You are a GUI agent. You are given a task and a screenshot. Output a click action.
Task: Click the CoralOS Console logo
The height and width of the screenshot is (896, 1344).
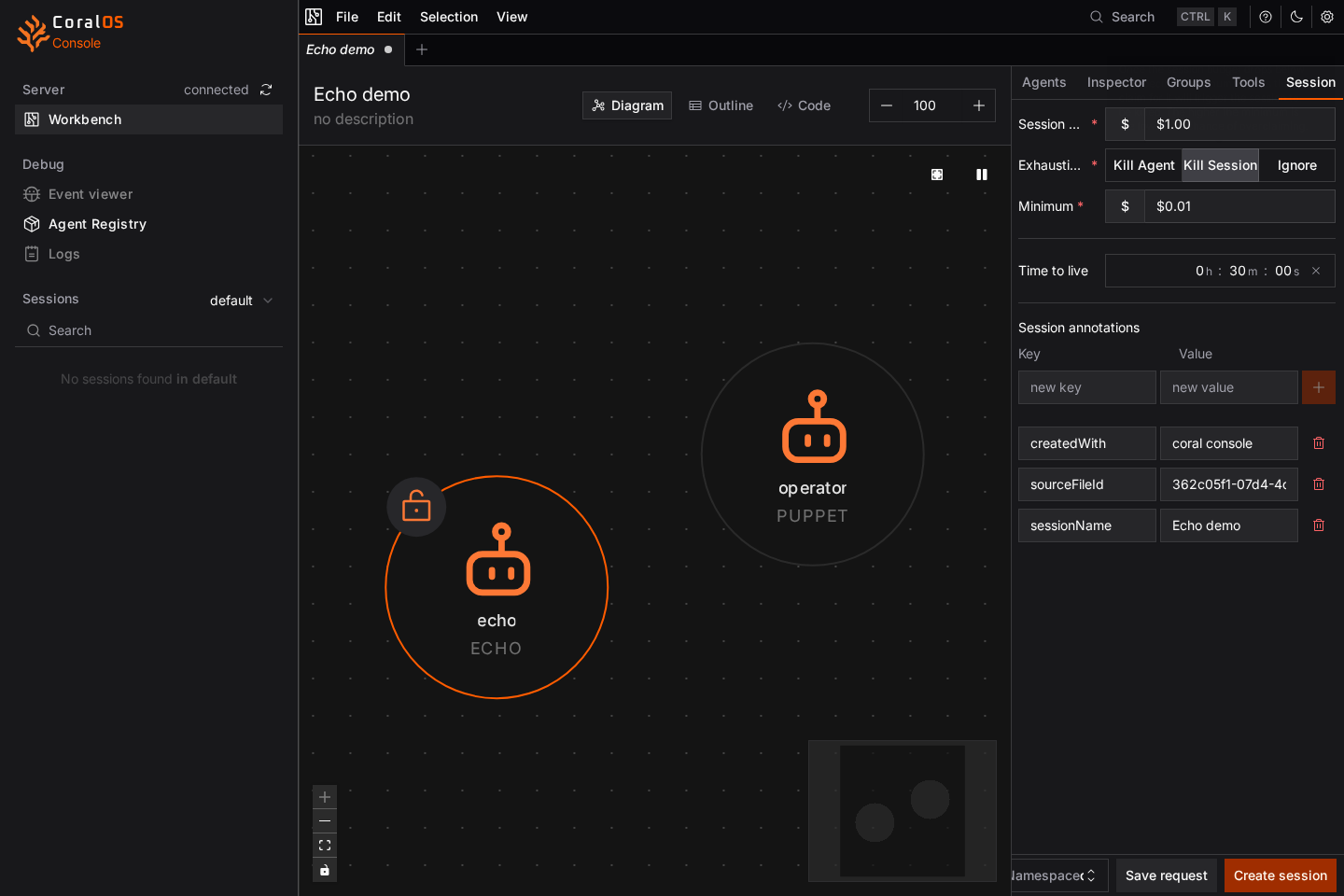click(71, 33)
